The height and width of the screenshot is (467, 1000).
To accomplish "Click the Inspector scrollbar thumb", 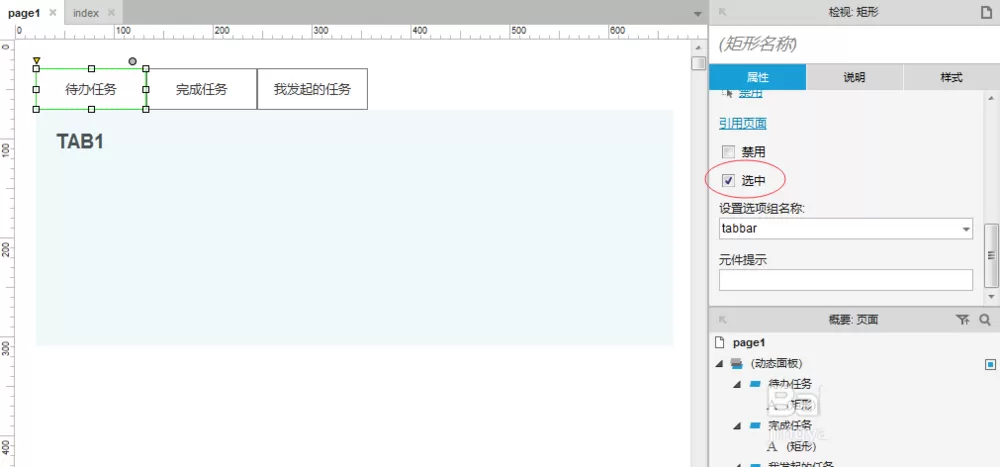I will 991,255.
